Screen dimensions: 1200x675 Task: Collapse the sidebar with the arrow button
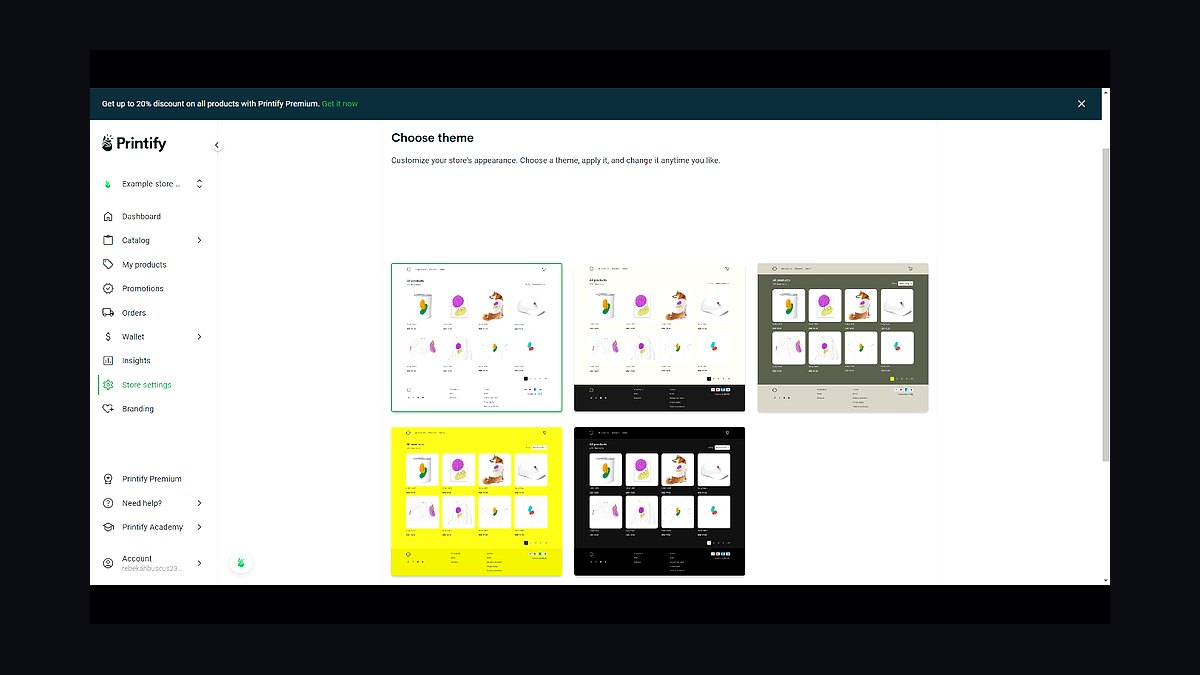coord(217,145)
